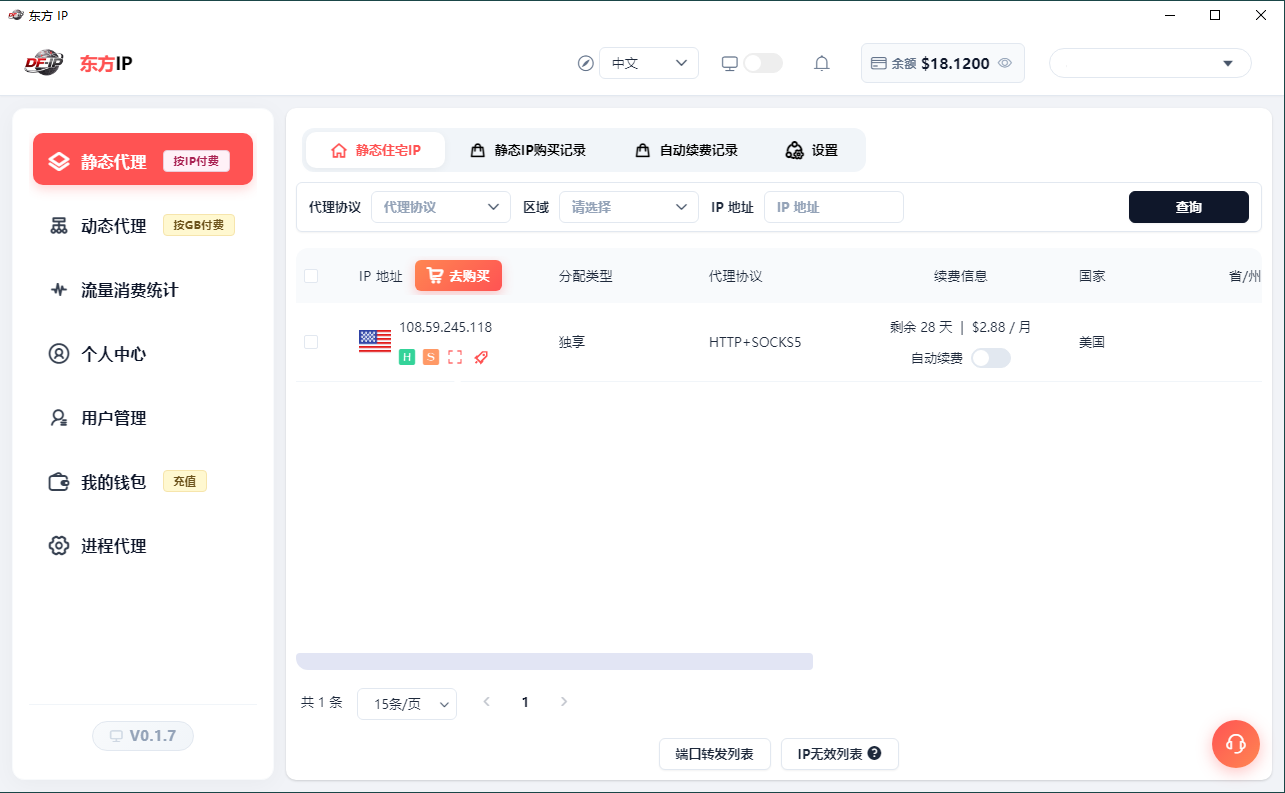
Task: Click the red fullscreen bracket icon on the IP row
Action: (x=456, y=357)
